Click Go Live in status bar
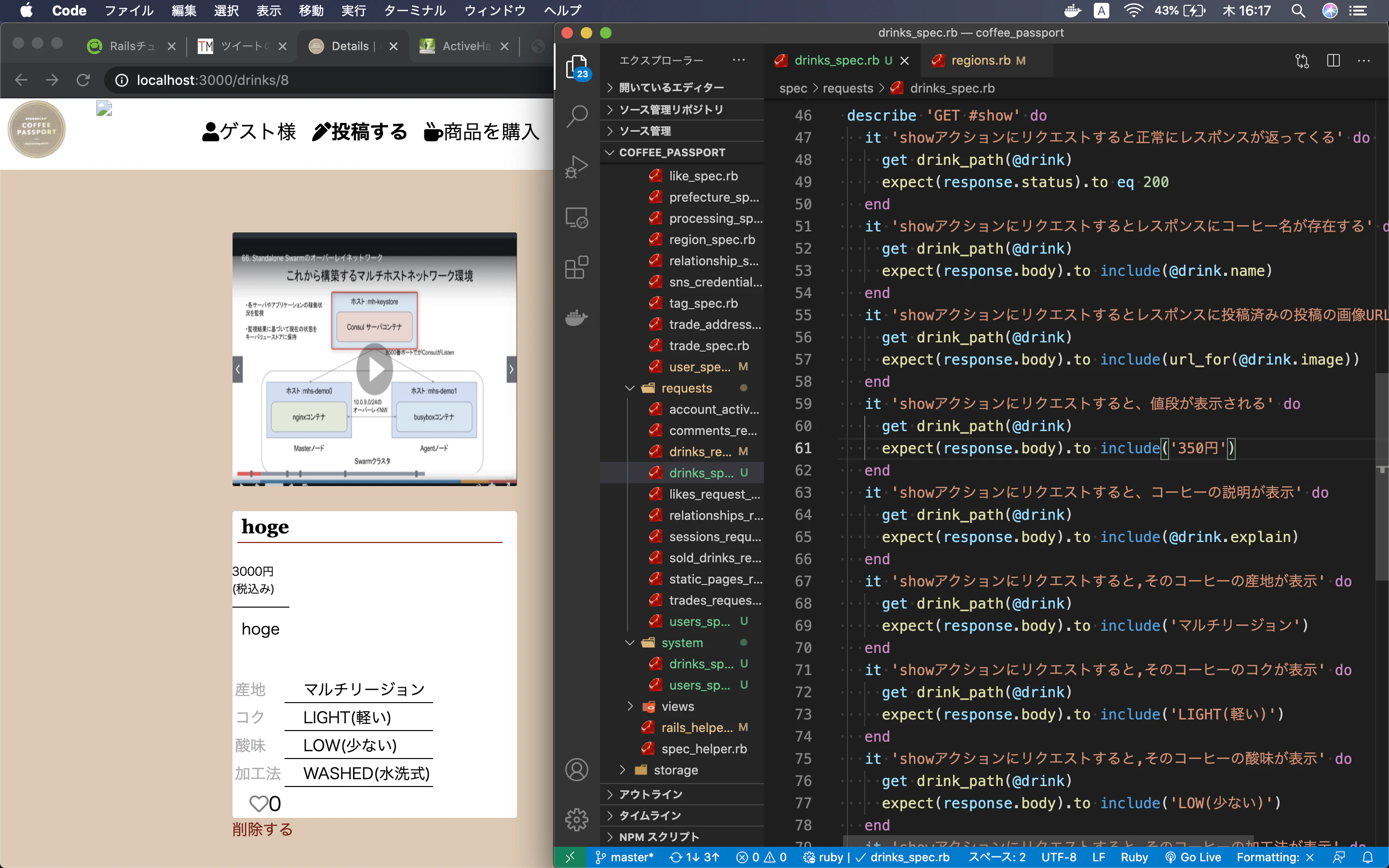Viewport: 1389px width, 868px height. (x=1193, y=857)
